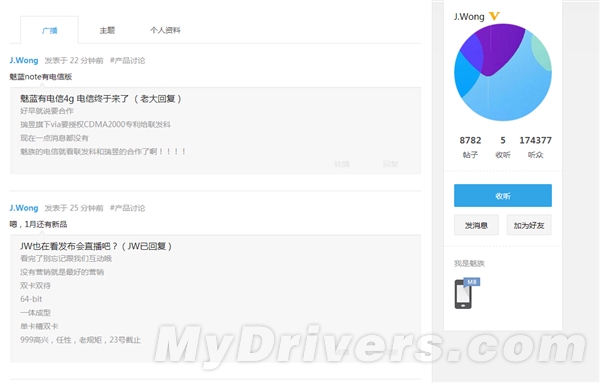The width and height of the screenshot is (600, 383).
Task: Open the 主题 tab
Action: (107, 30)
